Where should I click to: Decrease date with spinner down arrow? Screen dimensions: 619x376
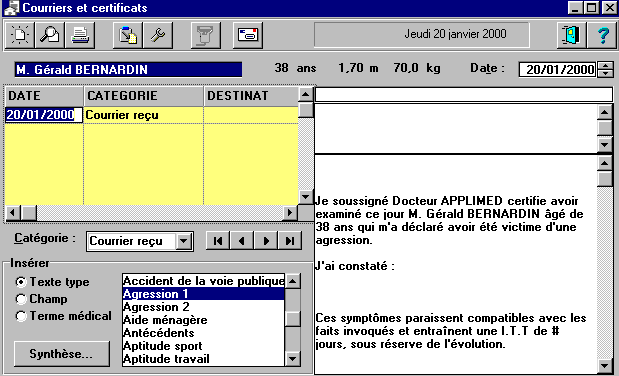(x=605, y=73)
